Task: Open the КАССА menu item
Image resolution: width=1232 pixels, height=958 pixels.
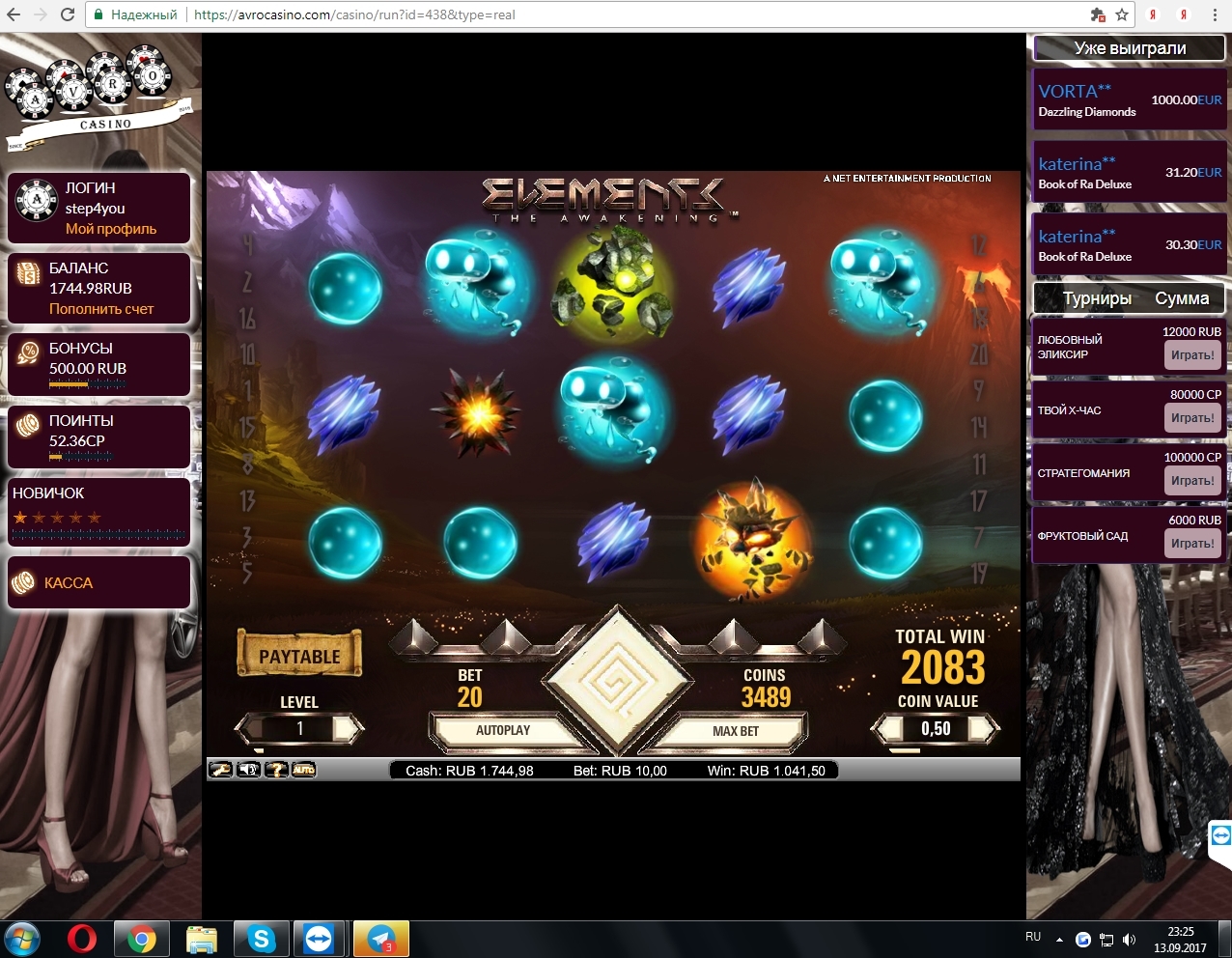Action: point(98,582)
